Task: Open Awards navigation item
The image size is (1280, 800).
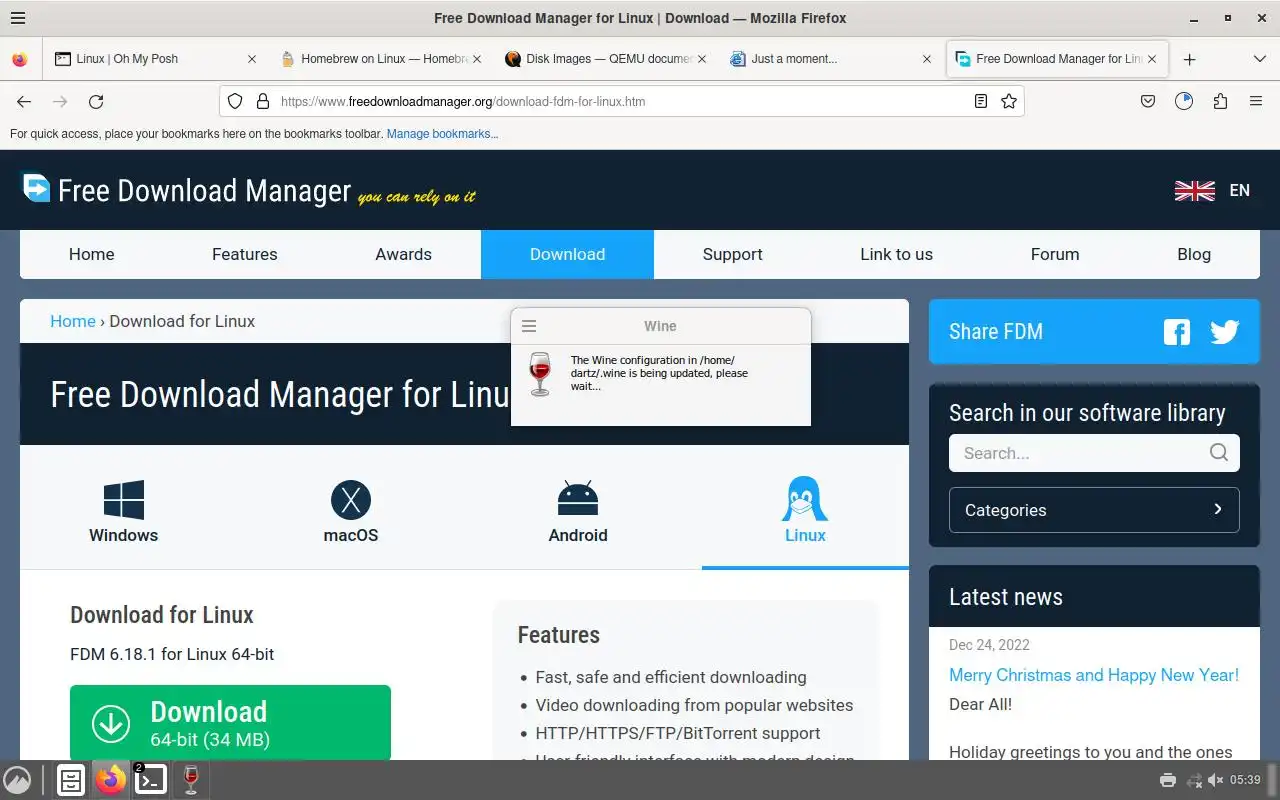Action: click(x=404, y=254)
